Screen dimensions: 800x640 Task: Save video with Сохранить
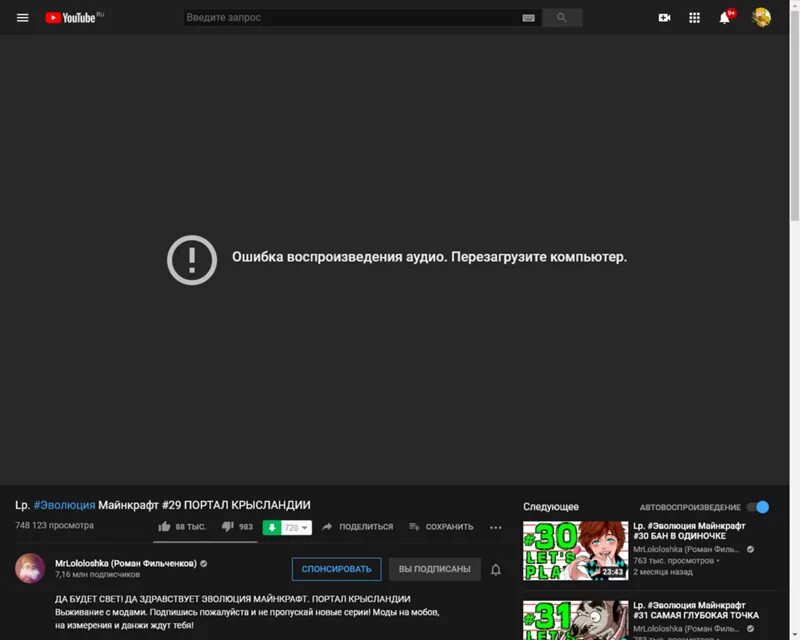[441, 527]
